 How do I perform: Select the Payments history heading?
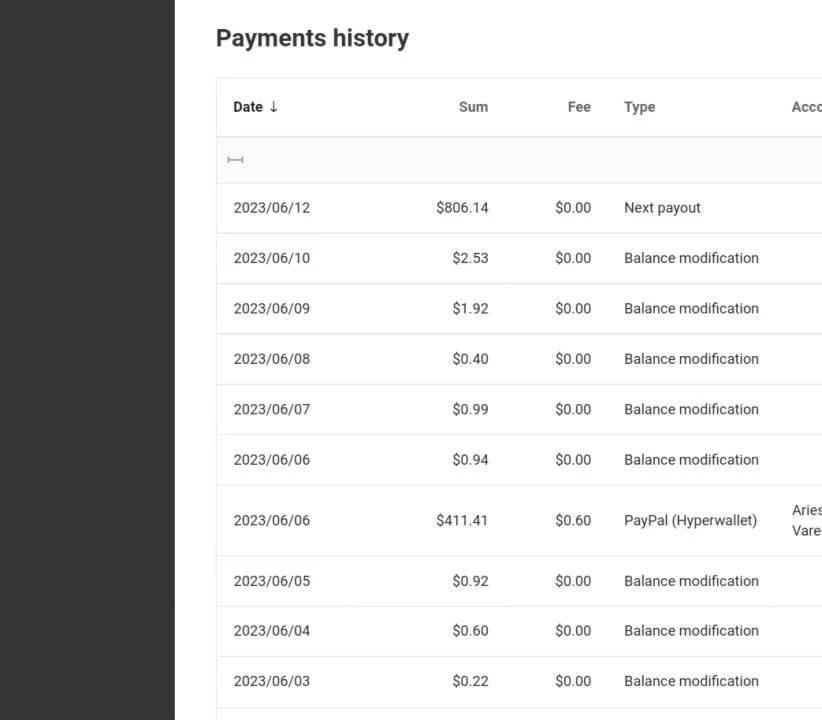(x=312, y=38)
